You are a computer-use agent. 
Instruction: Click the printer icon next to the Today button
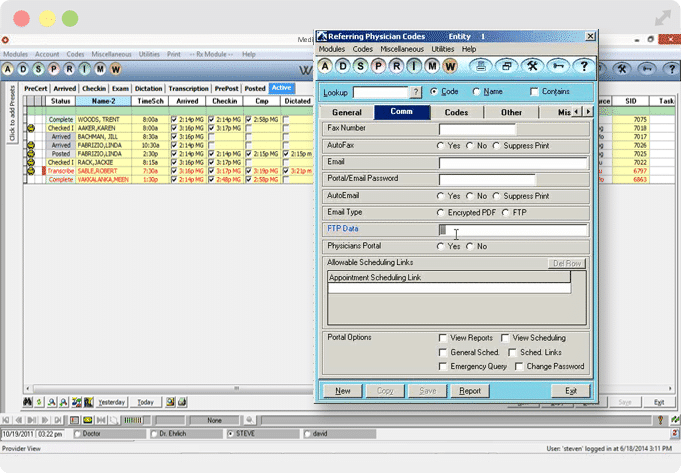(182, 402)
